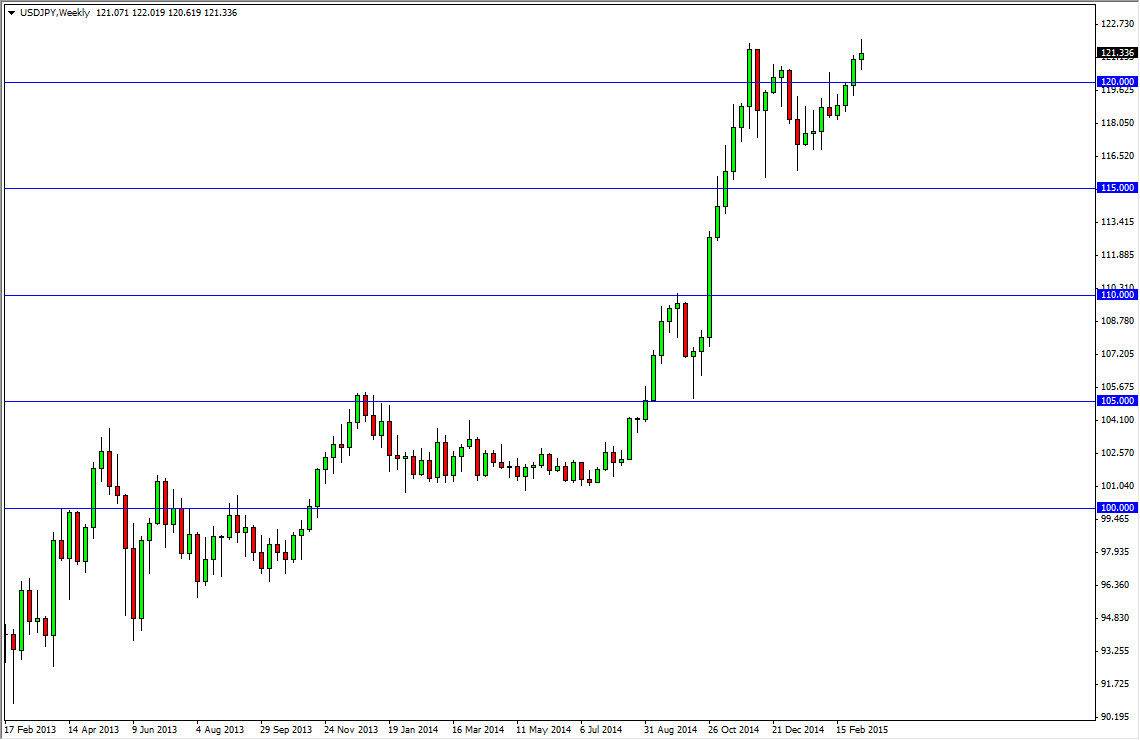The width and height of the screenshot is (1140, 740).
Task: Select the USDJPY,Weekly chart title label
Action: (55, 12)
